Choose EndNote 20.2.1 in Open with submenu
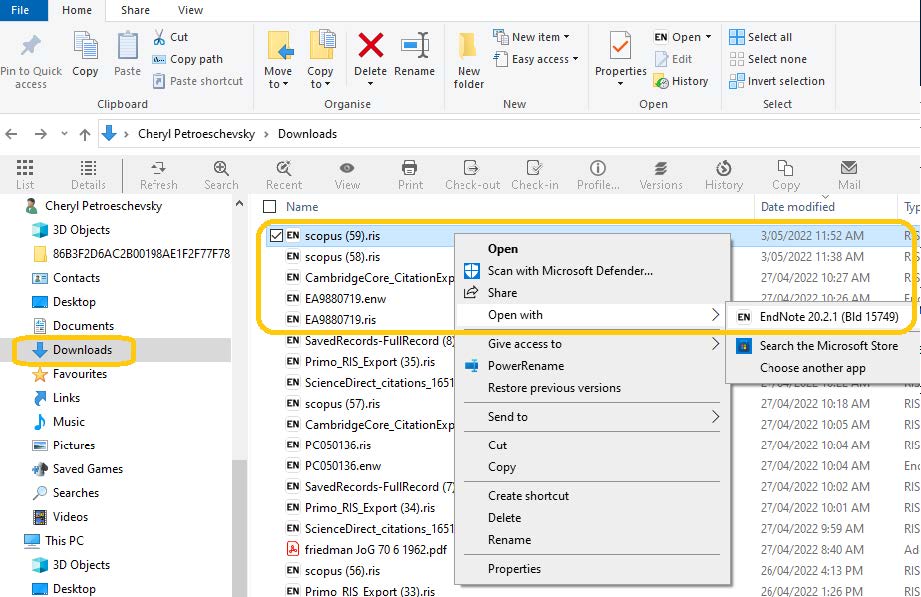921x597 pixels. 828,317
